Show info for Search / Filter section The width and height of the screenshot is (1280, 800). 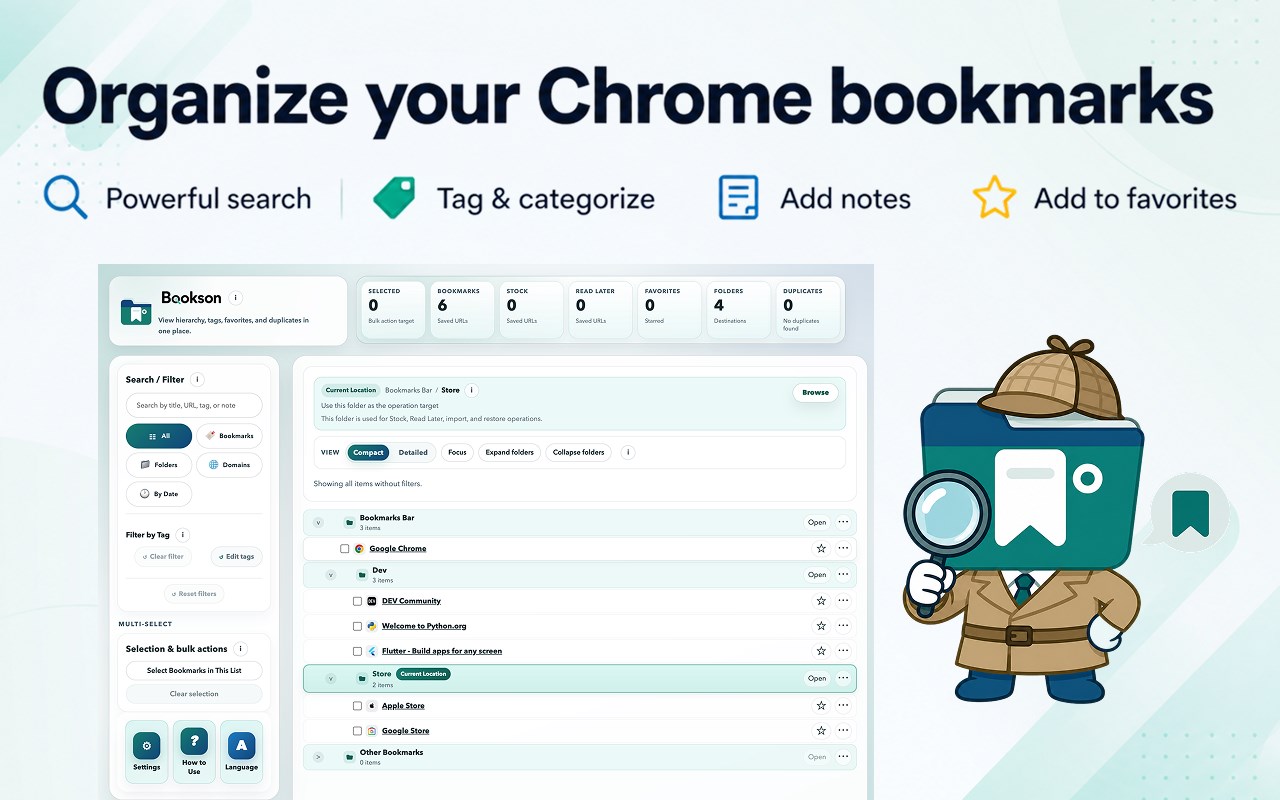click(197, 380)
